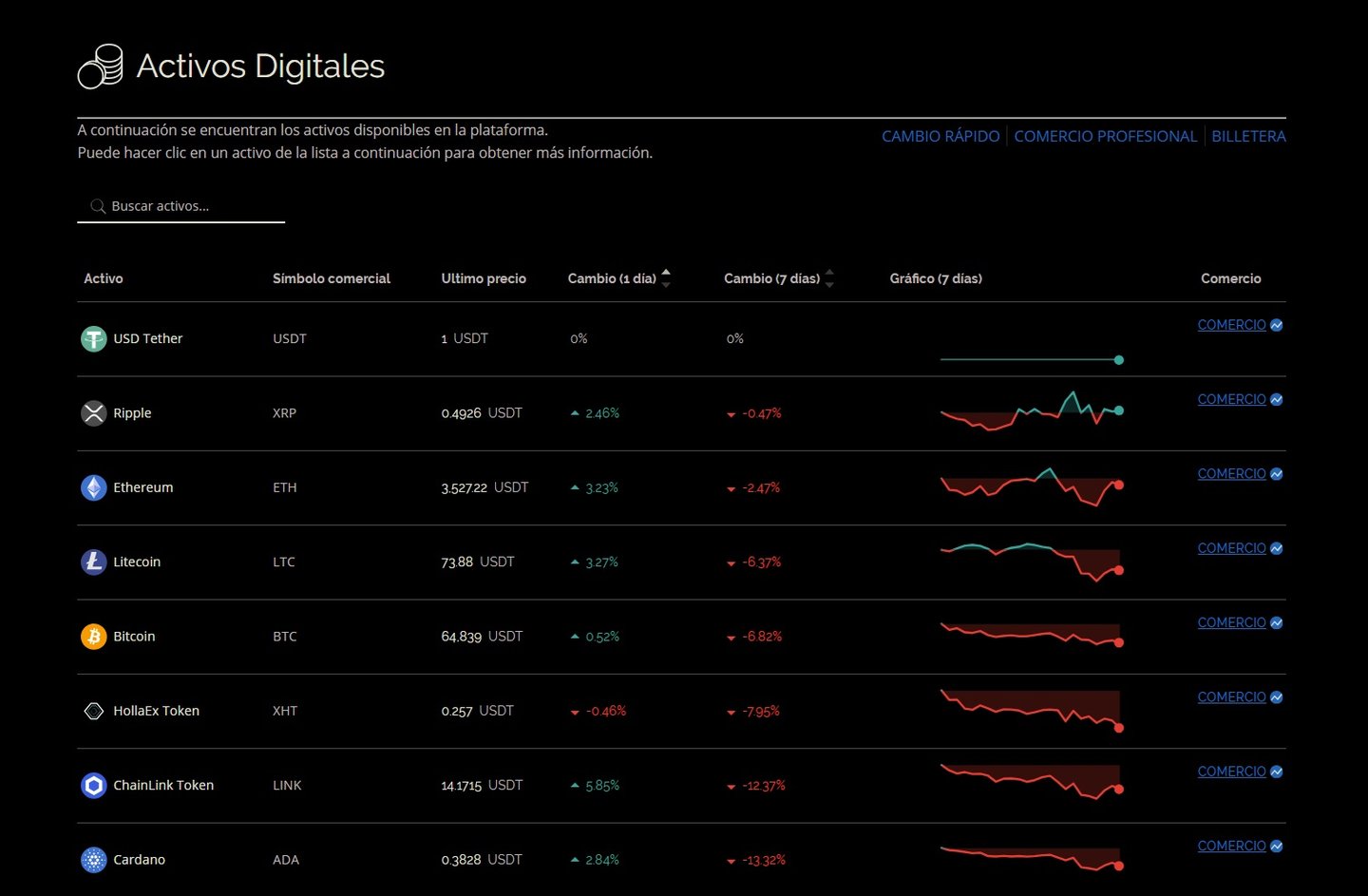The height and width of the screenshot is (896, 1368).
Task: Open the Billetera page
Action: pyautogui.click(x=1248, y=137)
